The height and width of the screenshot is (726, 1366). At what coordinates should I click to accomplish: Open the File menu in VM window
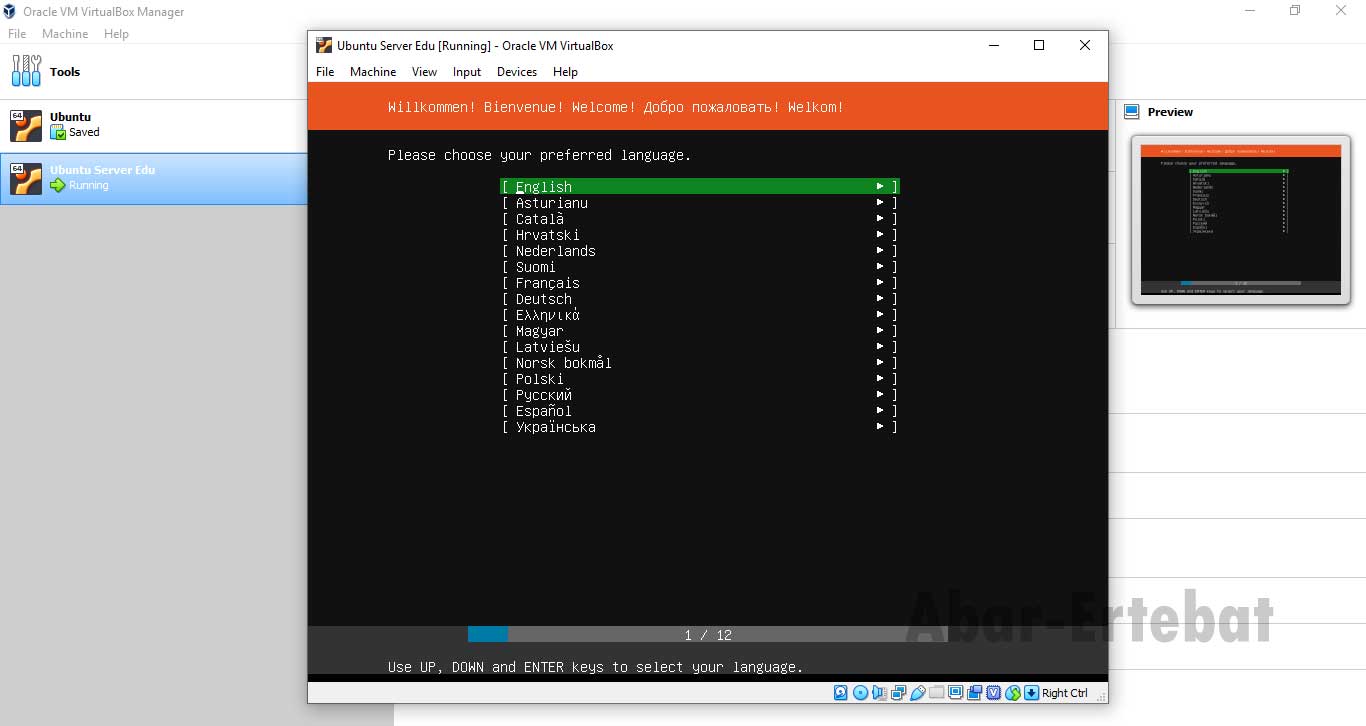(325, 72)
